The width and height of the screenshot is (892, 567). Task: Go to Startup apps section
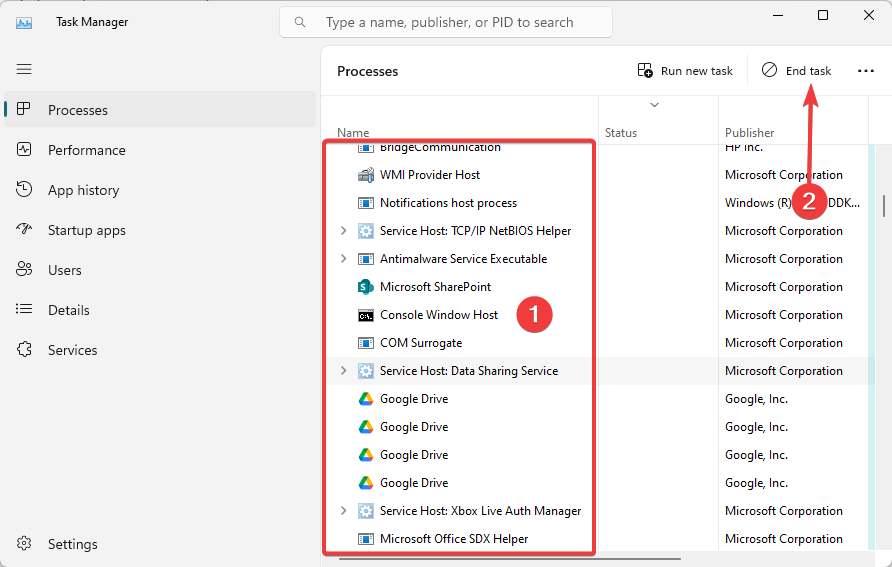click(x=86, y=230)
